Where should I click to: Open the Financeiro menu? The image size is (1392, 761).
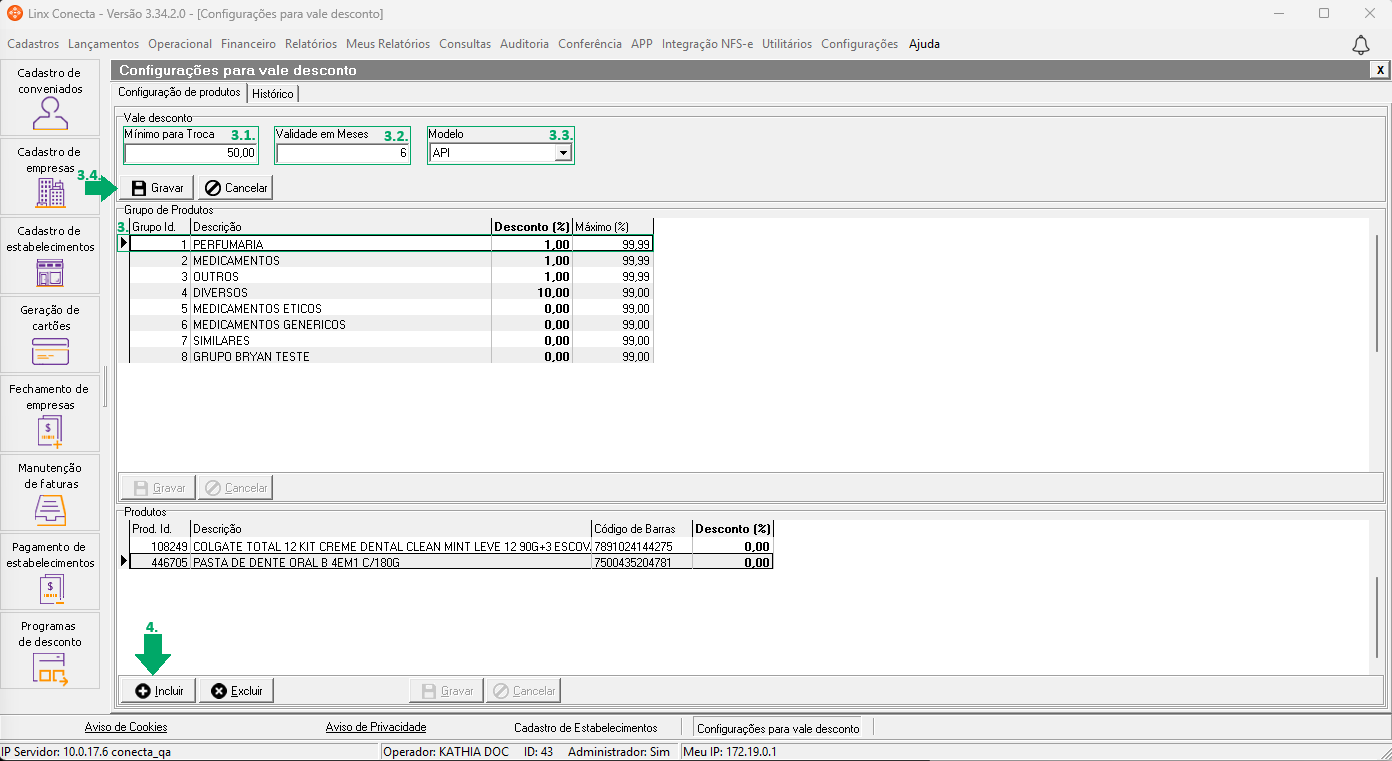tap(248, 44)
